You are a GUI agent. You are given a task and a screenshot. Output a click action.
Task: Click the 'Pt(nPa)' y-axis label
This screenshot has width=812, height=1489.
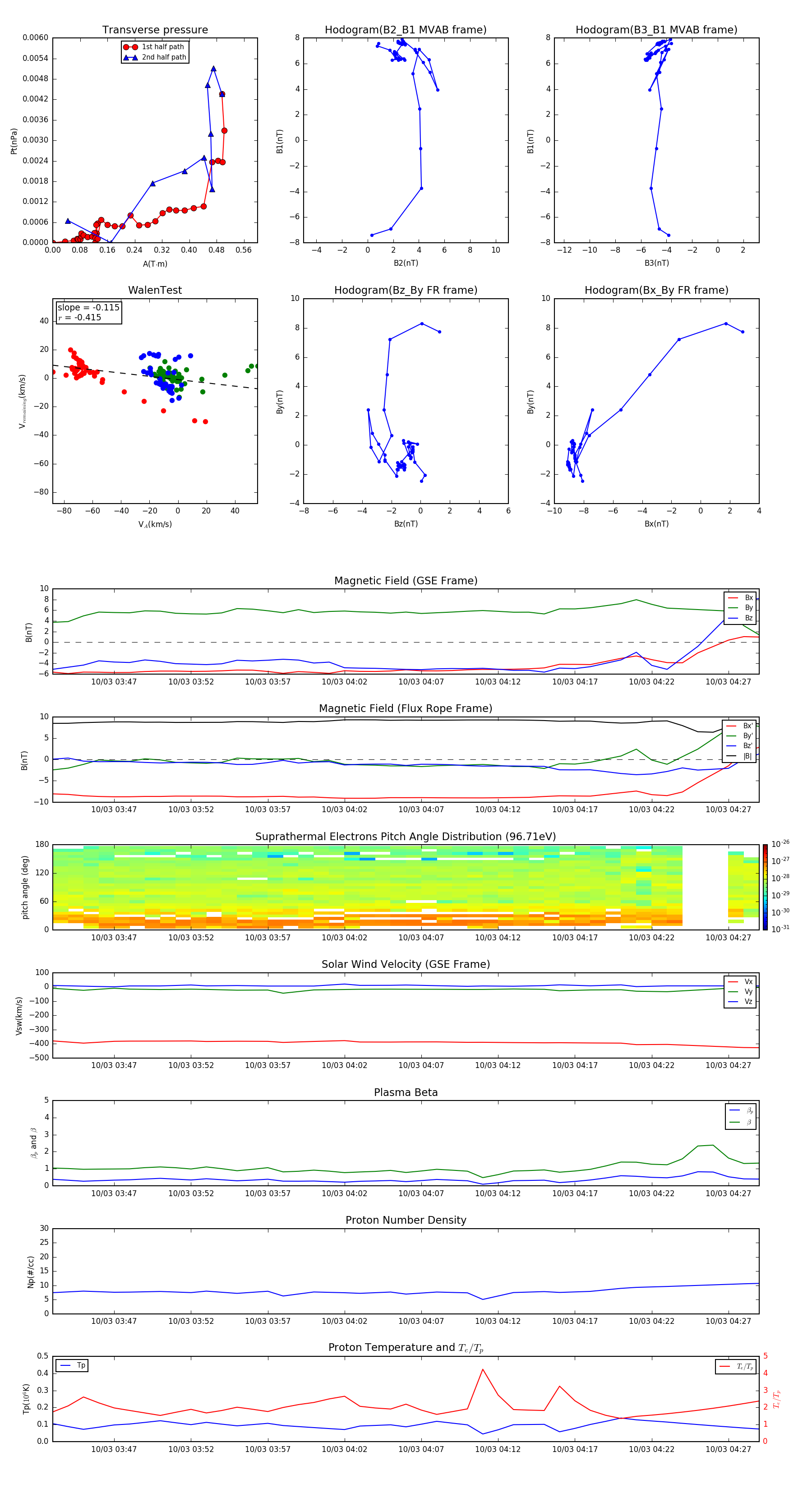[x=14, y=141]
